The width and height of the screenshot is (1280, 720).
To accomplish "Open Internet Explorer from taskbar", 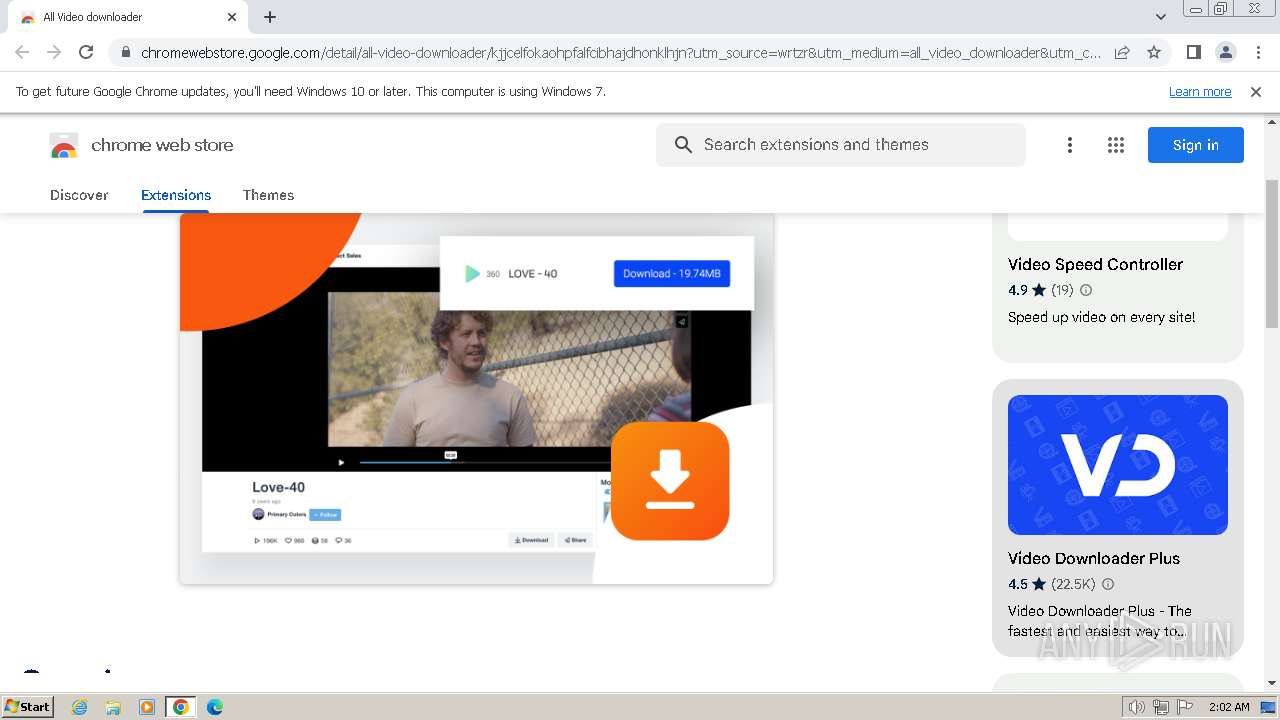I will (80, 707).
